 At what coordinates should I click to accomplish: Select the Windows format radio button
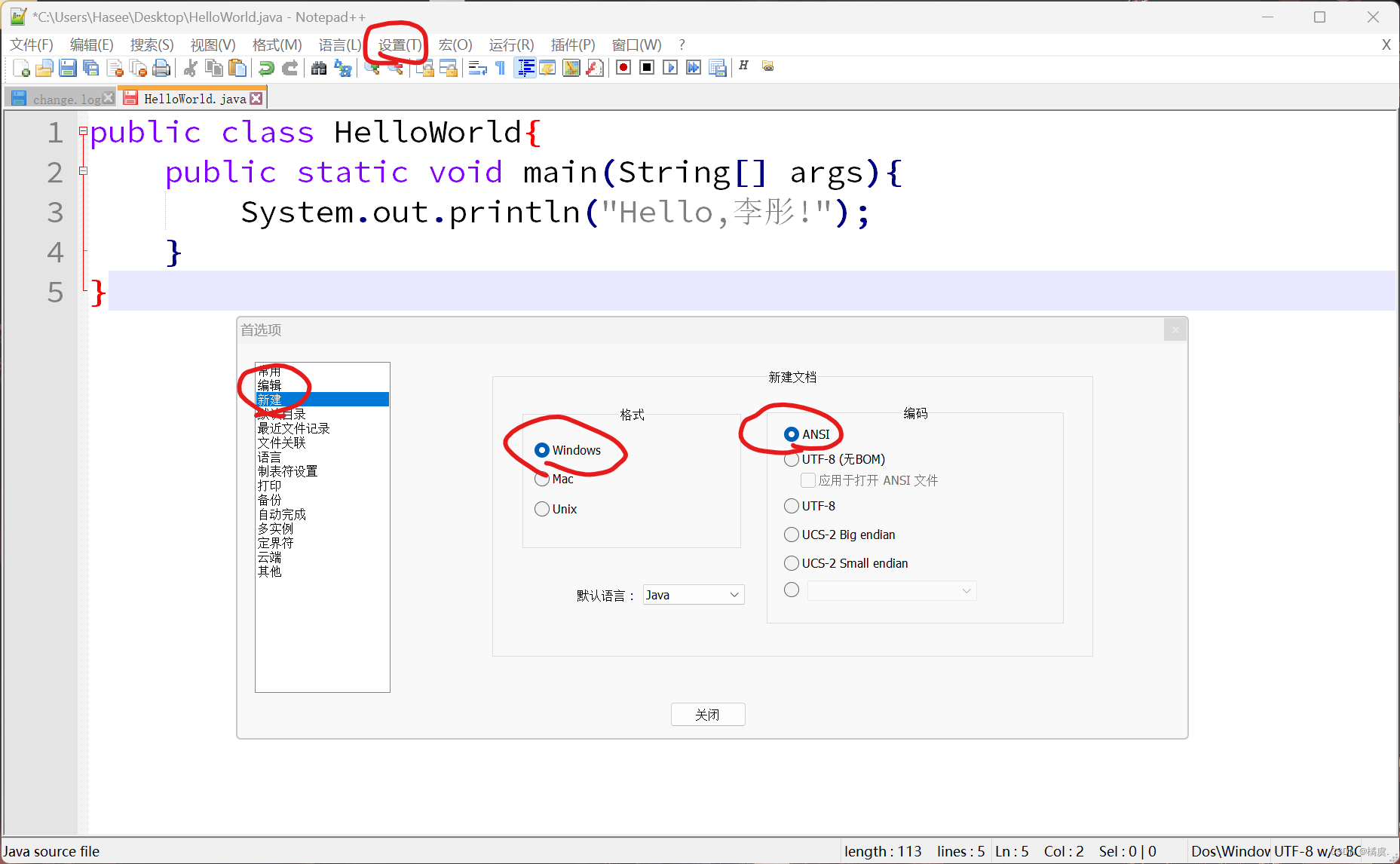point(542,450)
